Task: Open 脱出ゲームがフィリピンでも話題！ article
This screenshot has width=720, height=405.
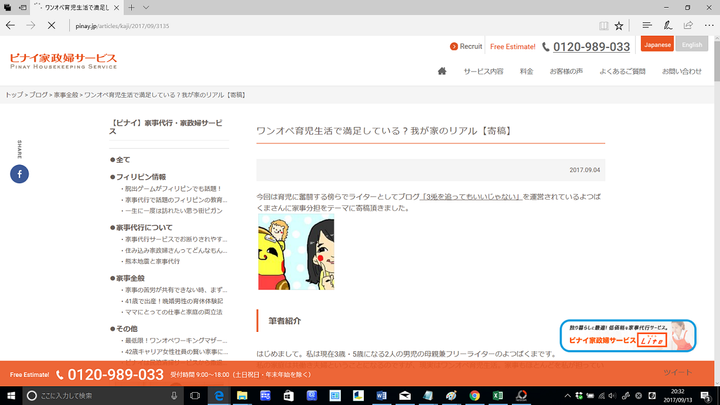Action: pos(173,189)
